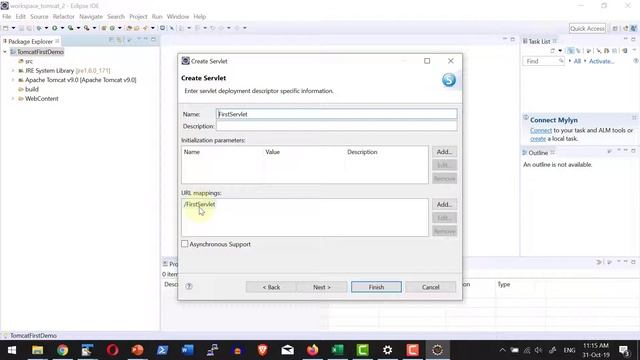Open the Project menu

click(x=138, y=16)
